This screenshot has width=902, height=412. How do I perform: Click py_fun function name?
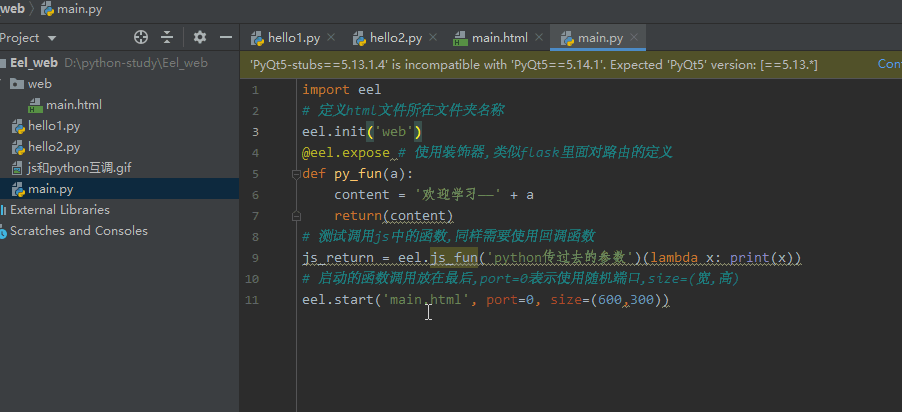[358, 174]
